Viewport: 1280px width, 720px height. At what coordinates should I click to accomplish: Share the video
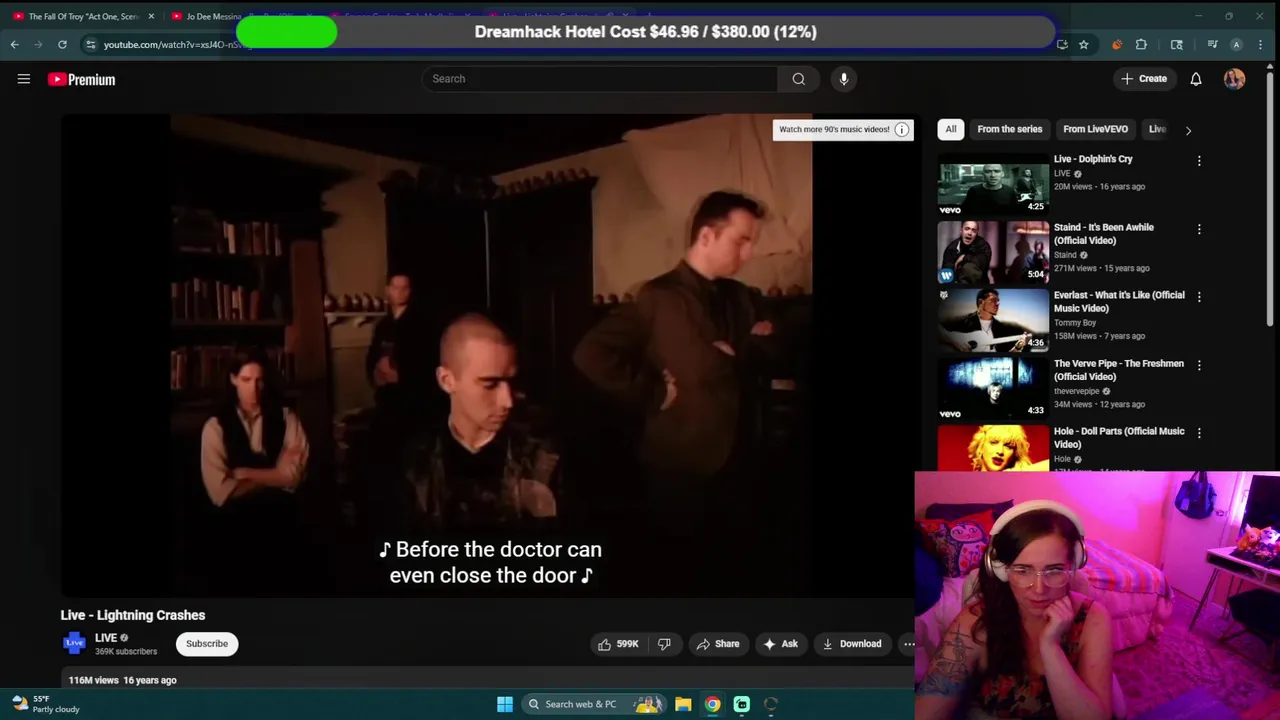click(717, 644)
